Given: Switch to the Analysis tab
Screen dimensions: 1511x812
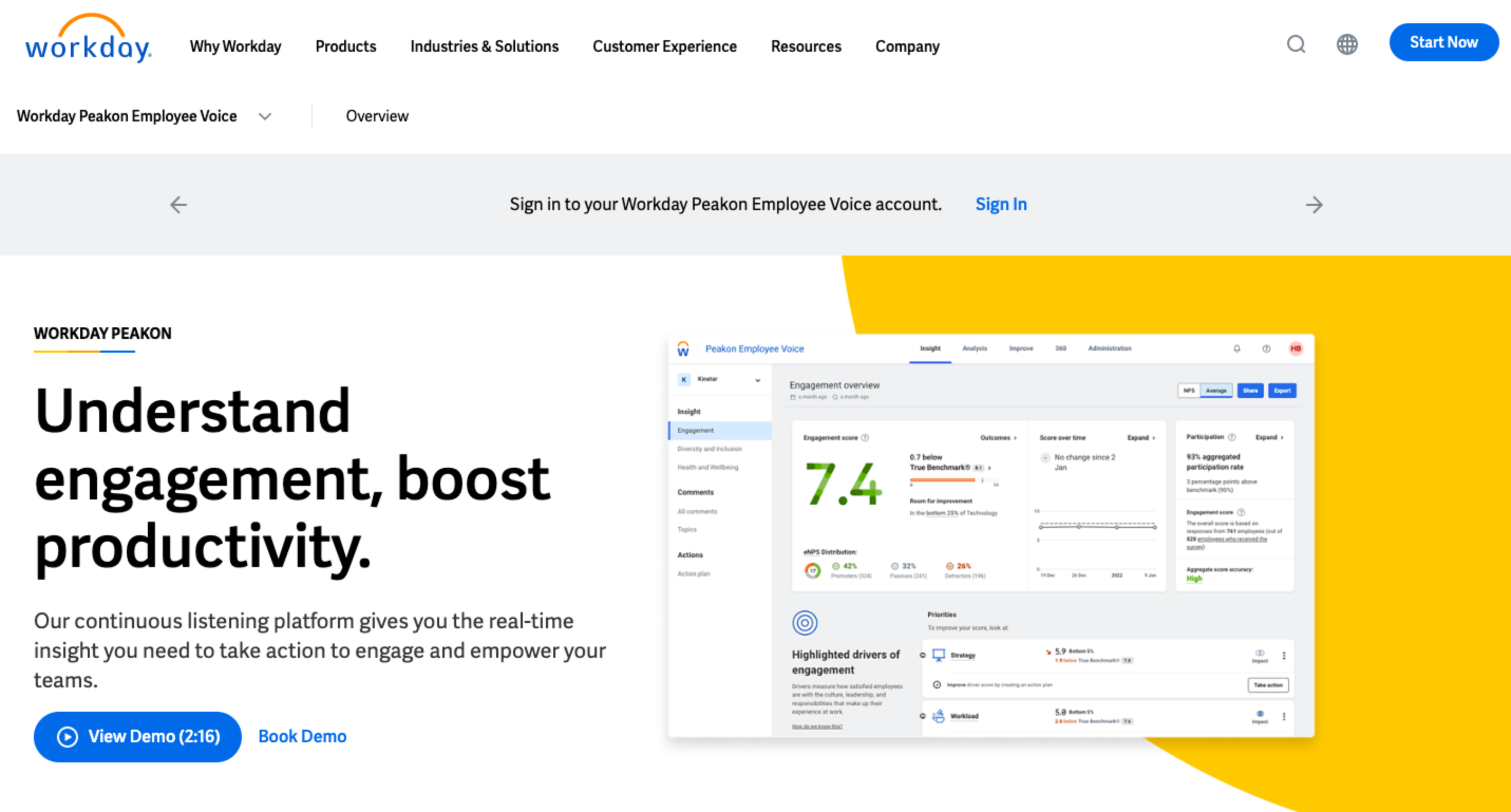Looking at the screenshot, I should [x=974, y=348].
